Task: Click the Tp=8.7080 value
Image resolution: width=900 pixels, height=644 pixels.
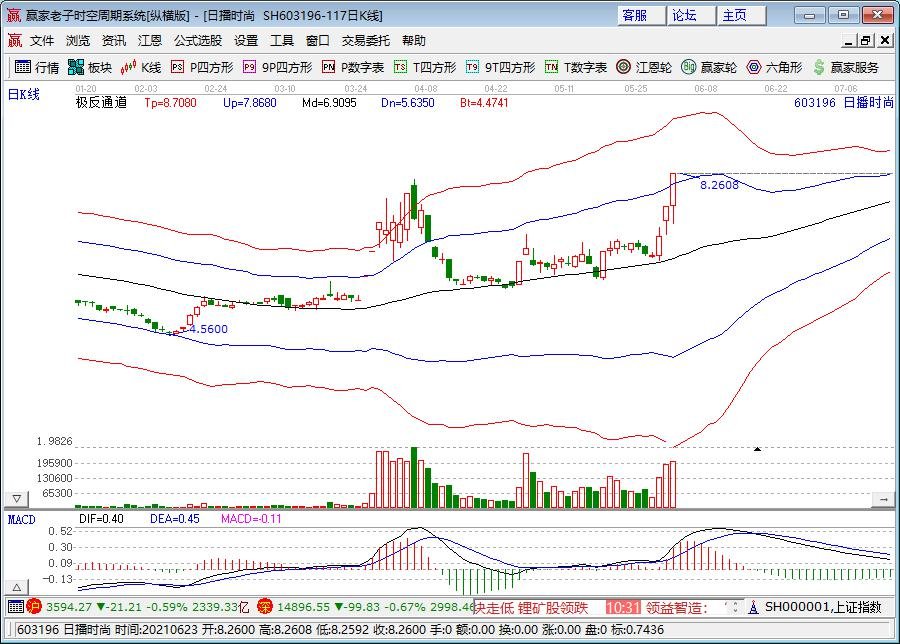Action: pyautogui.click(x=170, y=103)
